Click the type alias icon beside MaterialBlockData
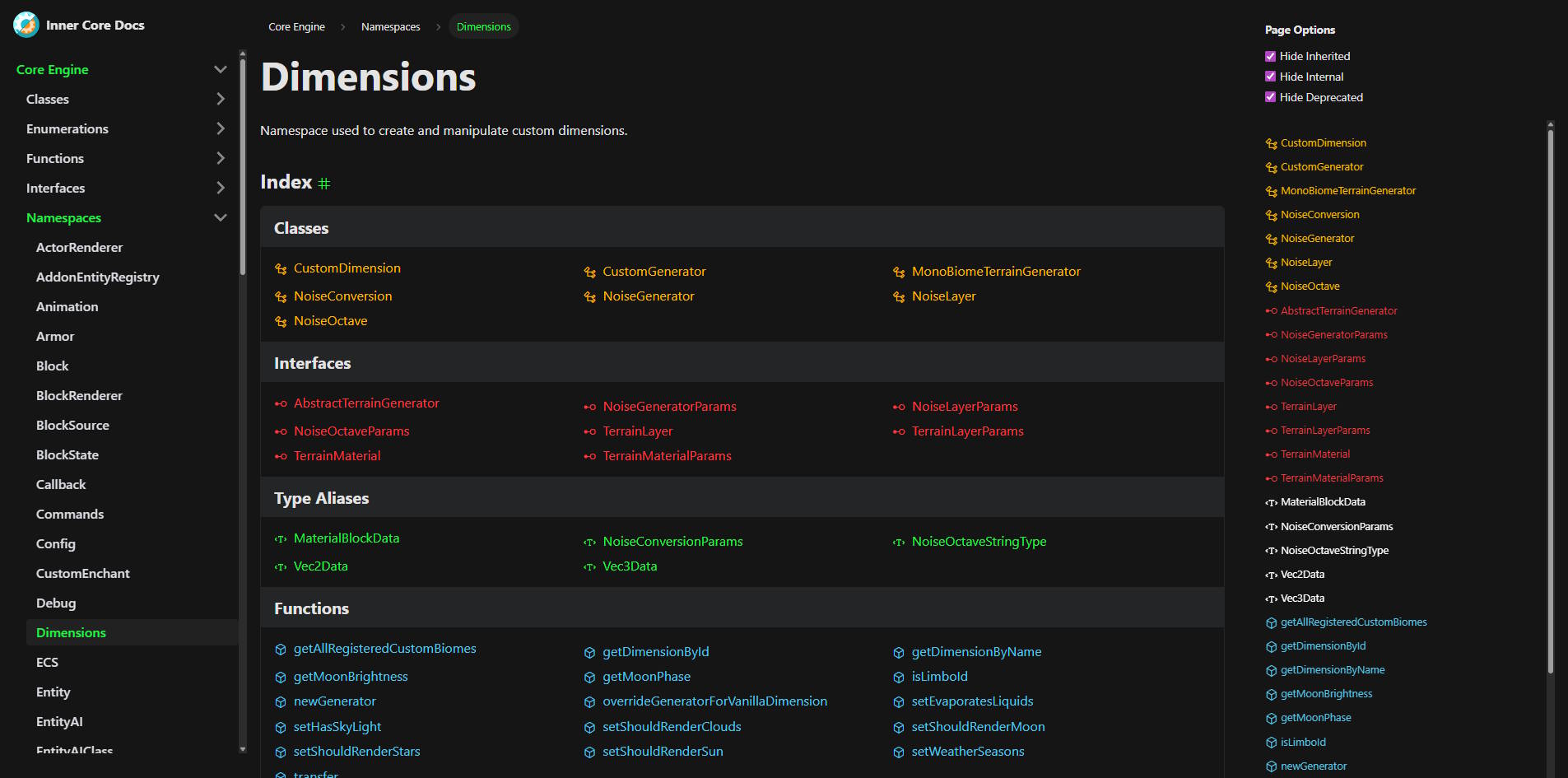 click(x=281, y=539)
